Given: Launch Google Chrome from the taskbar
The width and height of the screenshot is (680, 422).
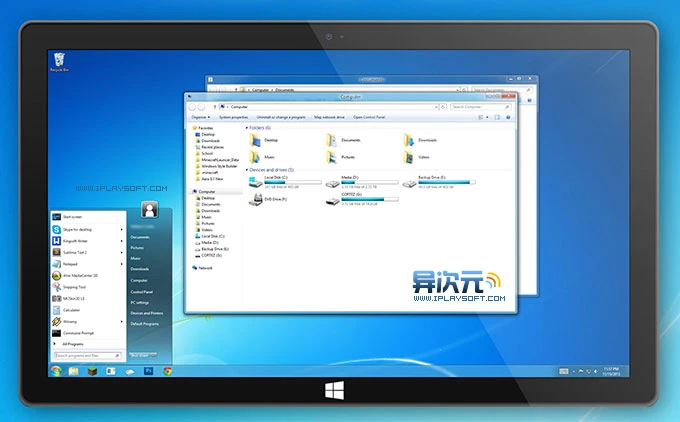Looking at the screenshot, I should pos(167,371).
